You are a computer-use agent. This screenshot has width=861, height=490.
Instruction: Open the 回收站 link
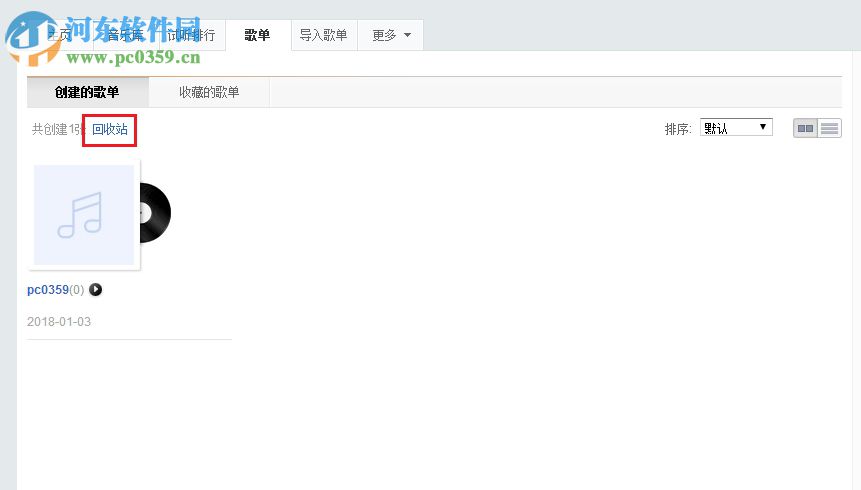[x=110, y=129]
